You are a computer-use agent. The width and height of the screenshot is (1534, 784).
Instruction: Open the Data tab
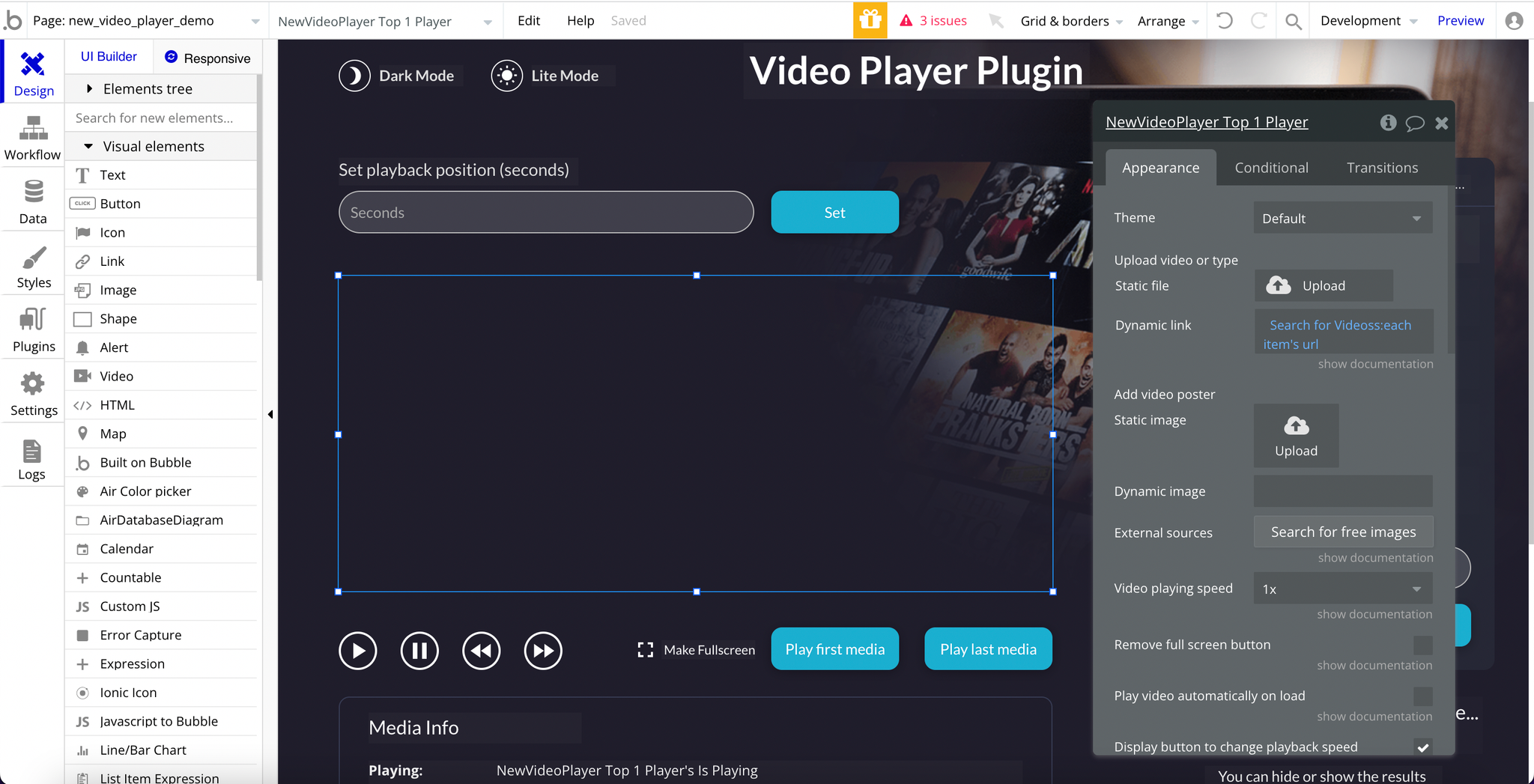(33, 202)
